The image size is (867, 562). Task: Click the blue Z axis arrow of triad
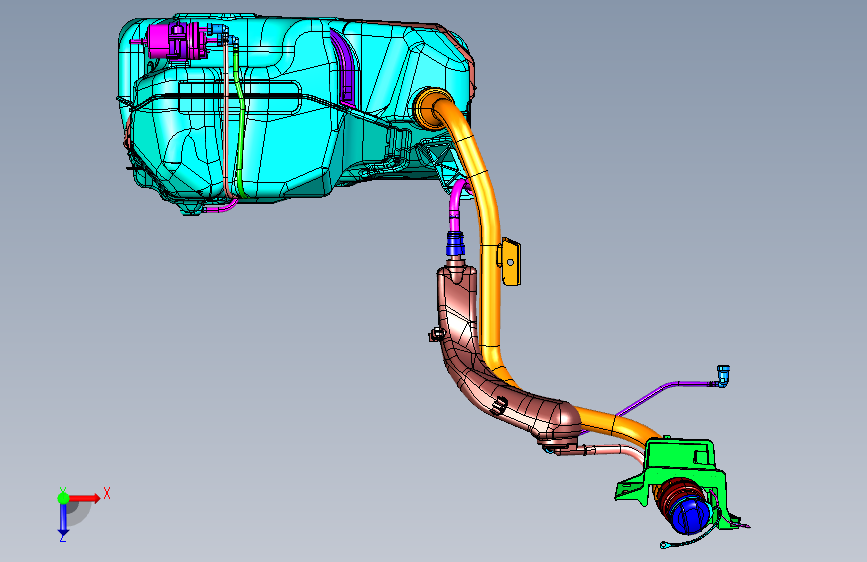pos(62,519)
